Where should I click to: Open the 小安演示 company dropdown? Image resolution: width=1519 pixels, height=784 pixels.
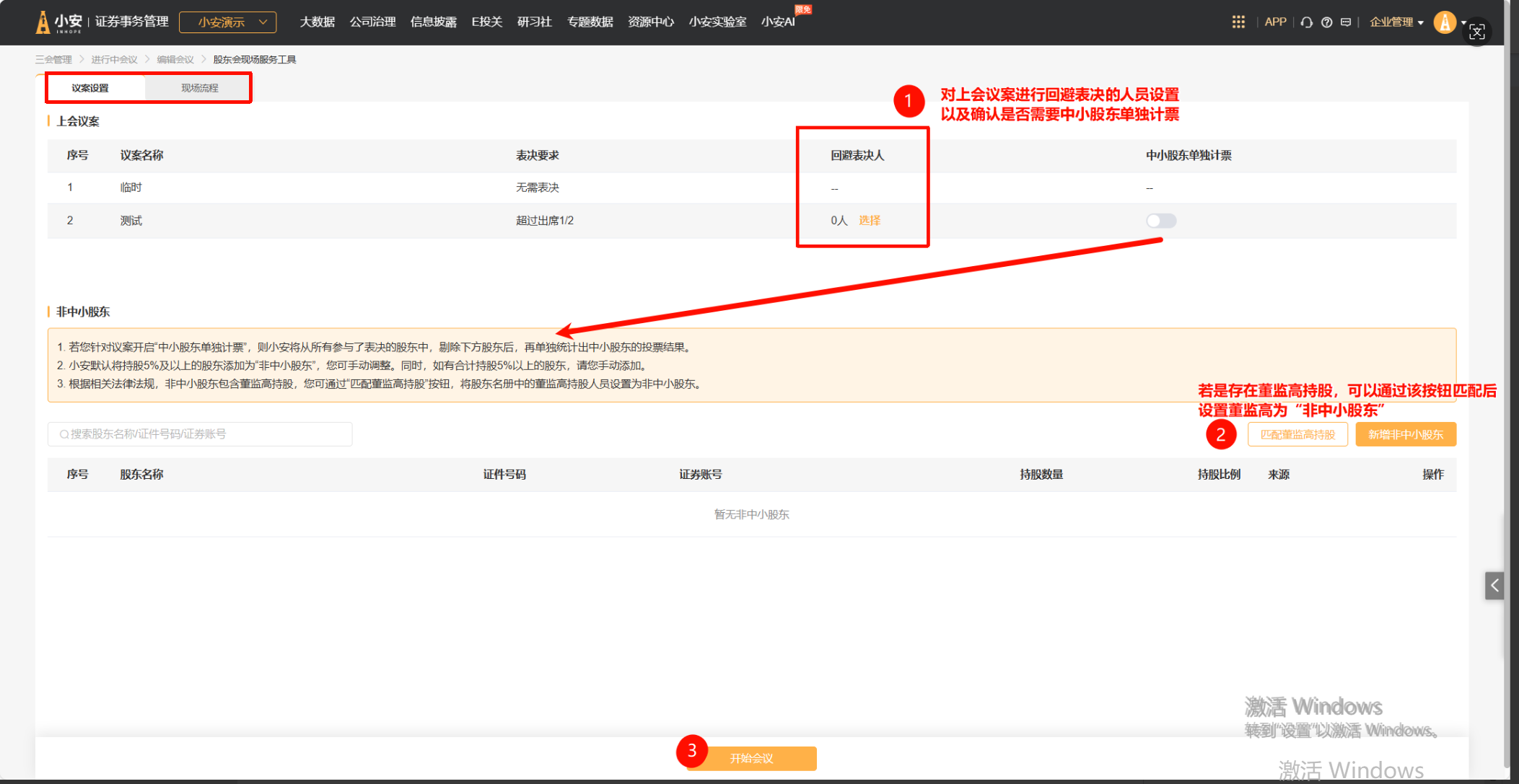tap(228, 22)
